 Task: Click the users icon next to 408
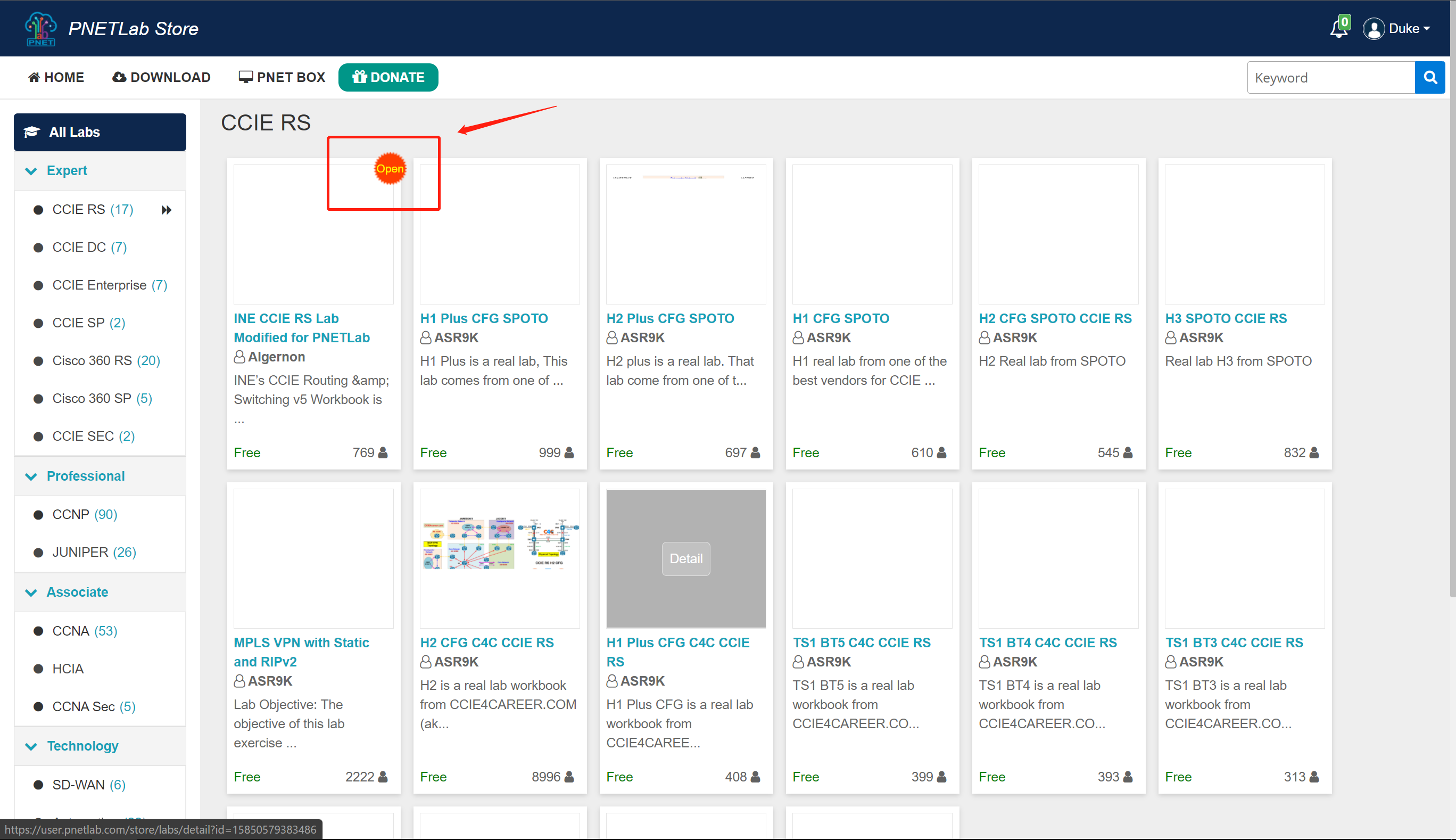click(x=755, y=777)
